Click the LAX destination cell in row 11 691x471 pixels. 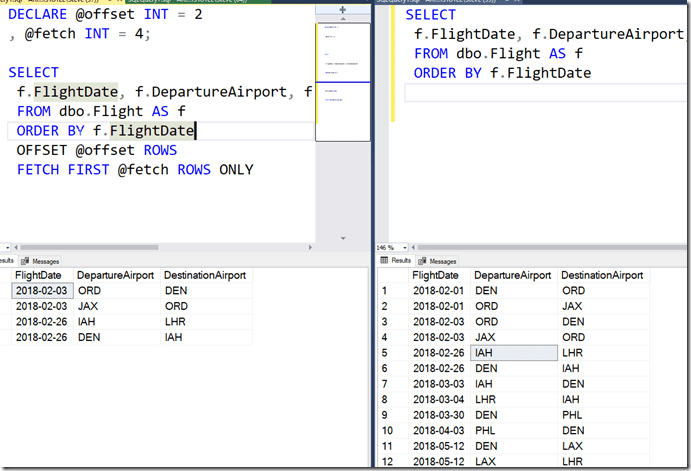point(603,446)
